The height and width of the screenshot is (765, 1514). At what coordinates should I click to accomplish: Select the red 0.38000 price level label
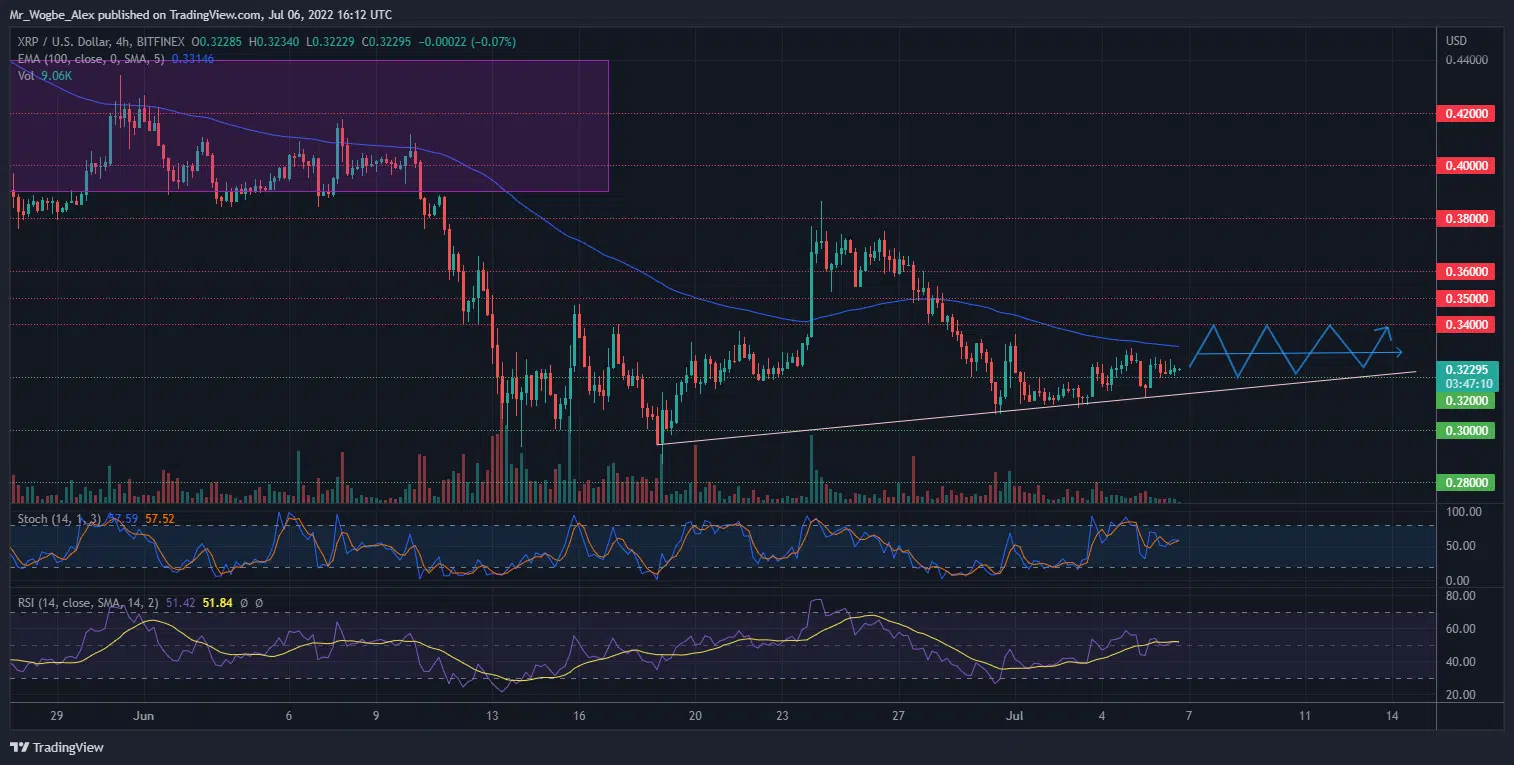tap(1464, 218)
